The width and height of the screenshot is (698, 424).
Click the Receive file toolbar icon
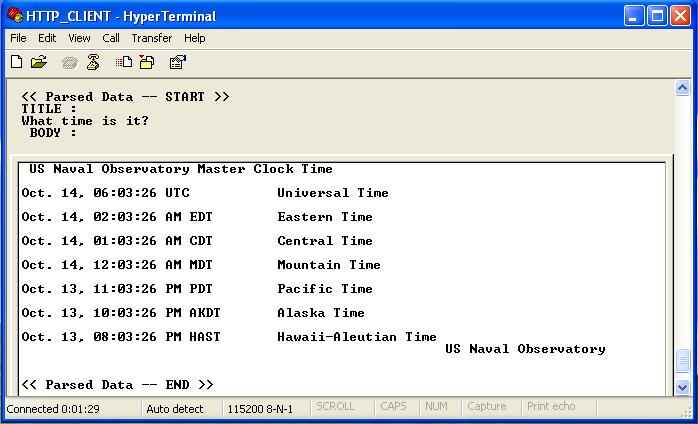pyautogui.click(x=146, y=62)
